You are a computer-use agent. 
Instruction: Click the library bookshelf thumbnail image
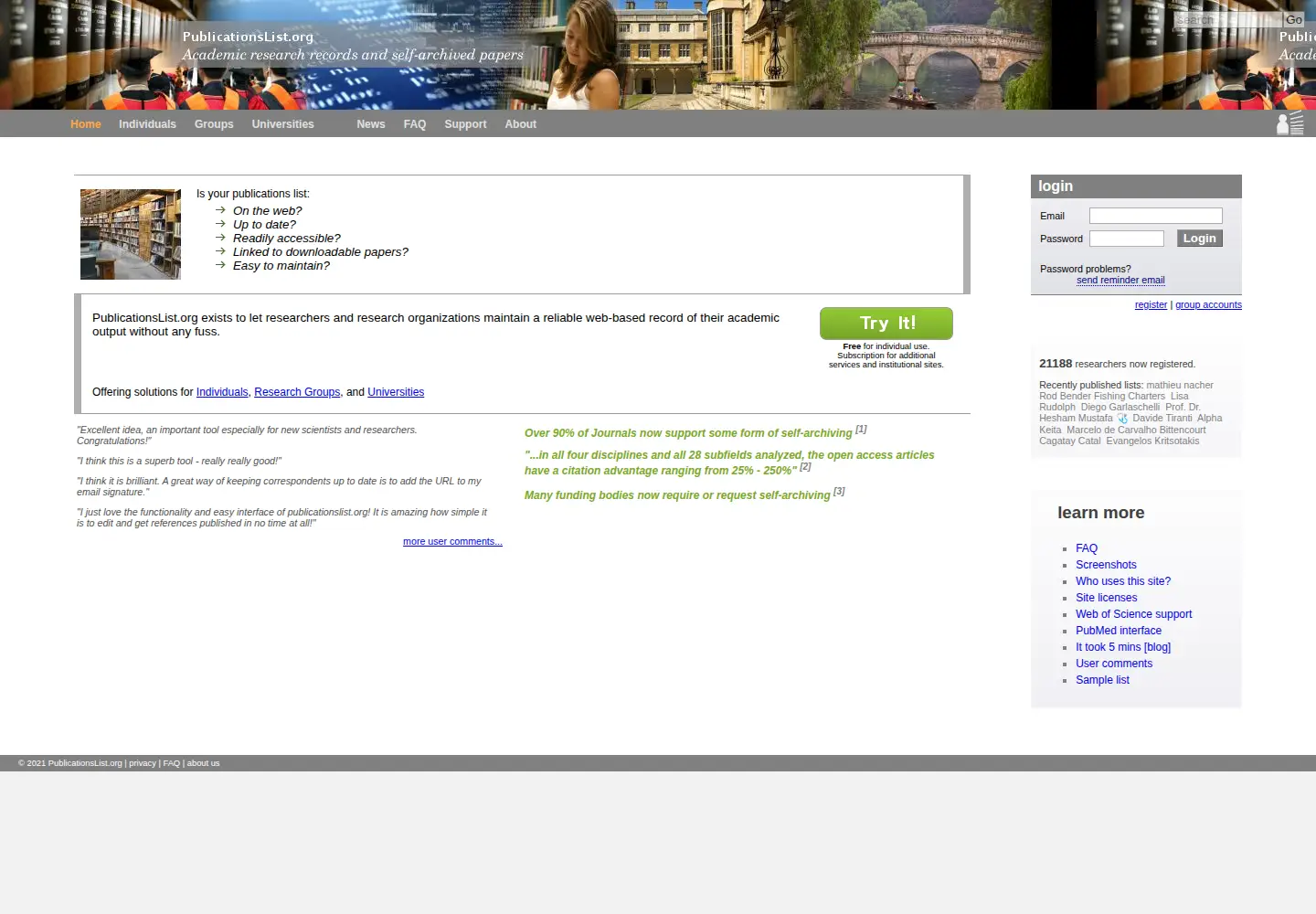tap(131, 234)
